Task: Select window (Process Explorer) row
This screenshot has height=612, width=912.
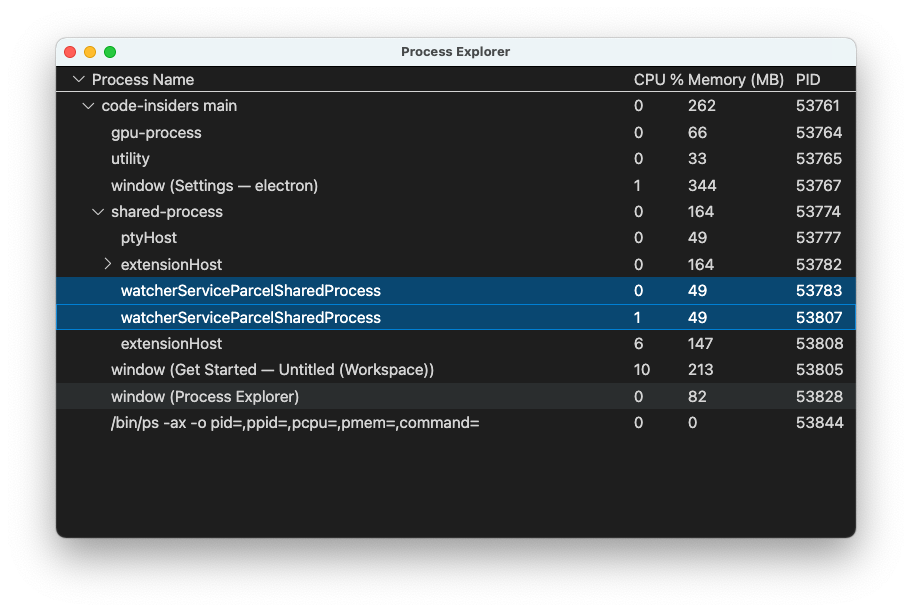Action: click(205, 397)
